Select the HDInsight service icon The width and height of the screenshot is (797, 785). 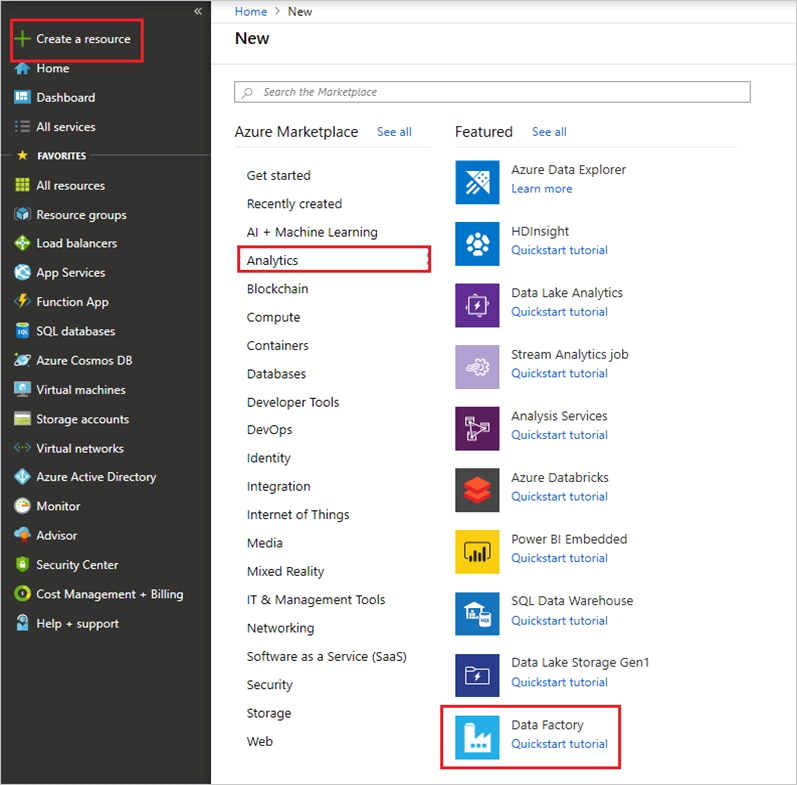point(477,244)
